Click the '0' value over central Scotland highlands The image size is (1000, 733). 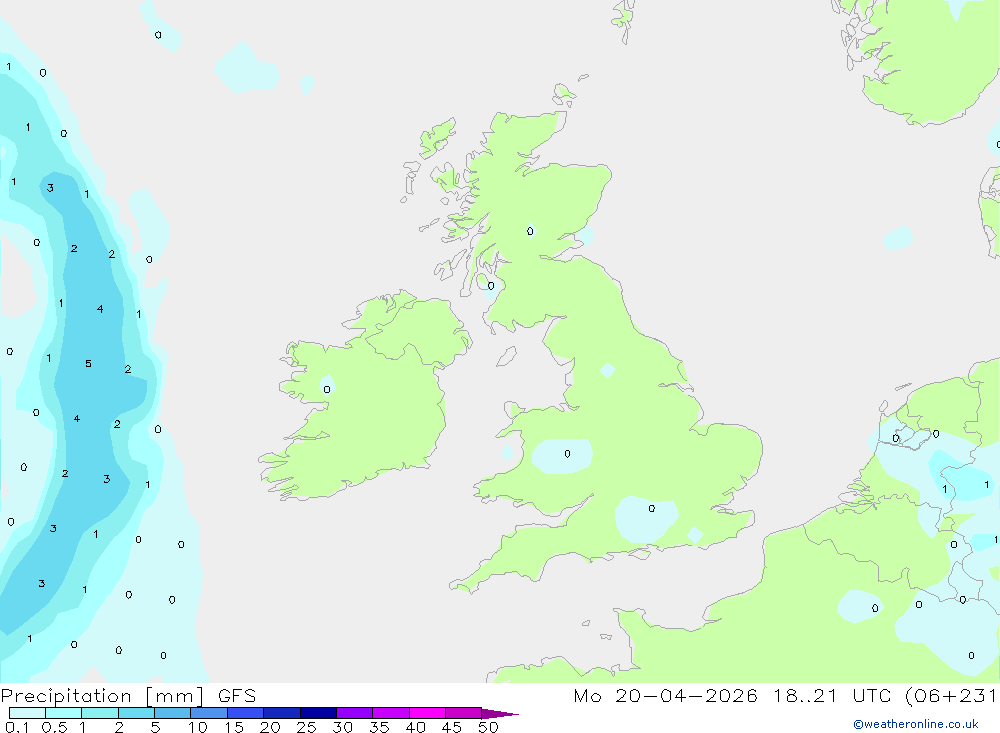tap(530, 231)
